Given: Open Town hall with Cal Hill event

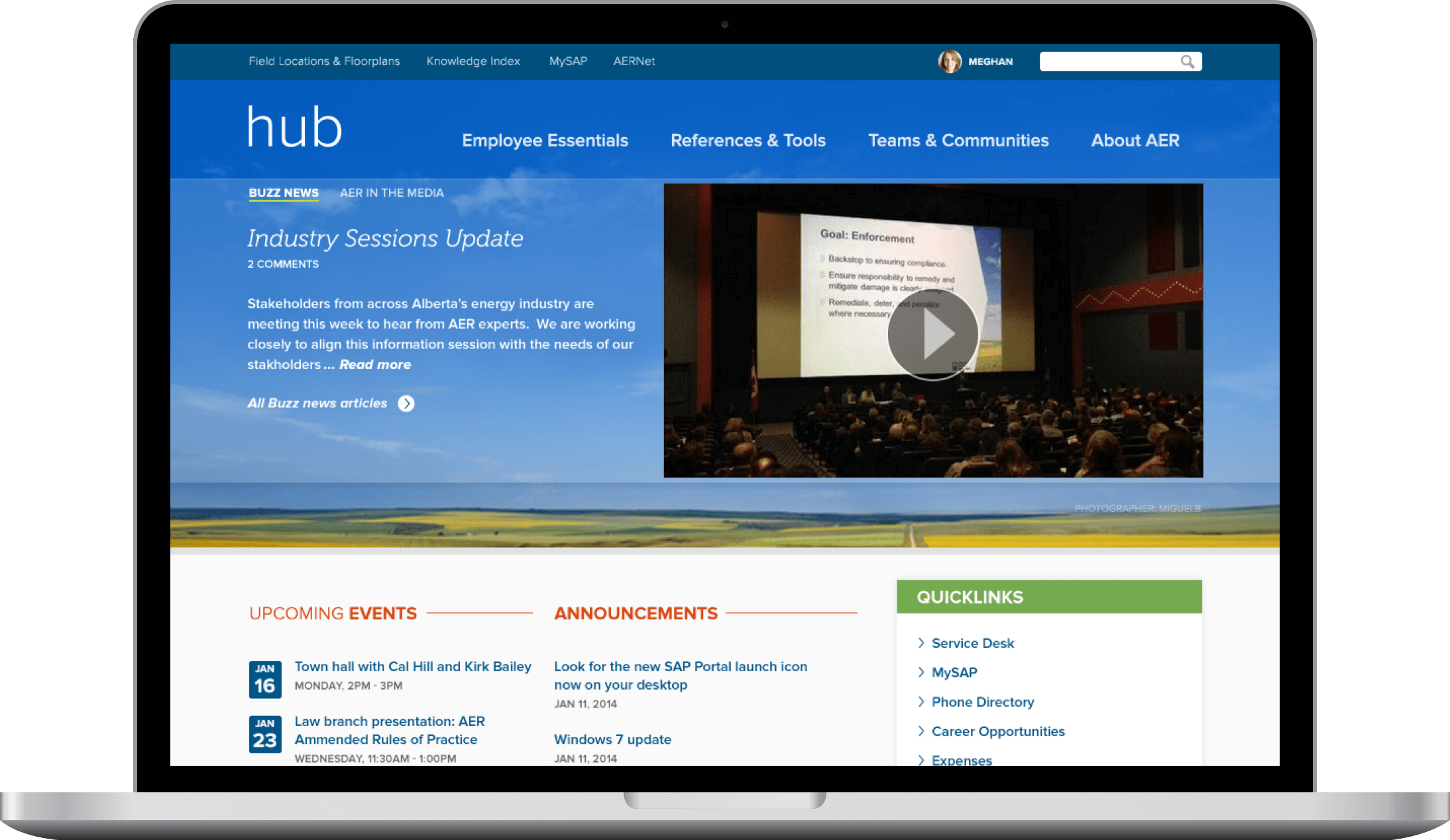Looking at the screenshot, I should pos(413,666).
